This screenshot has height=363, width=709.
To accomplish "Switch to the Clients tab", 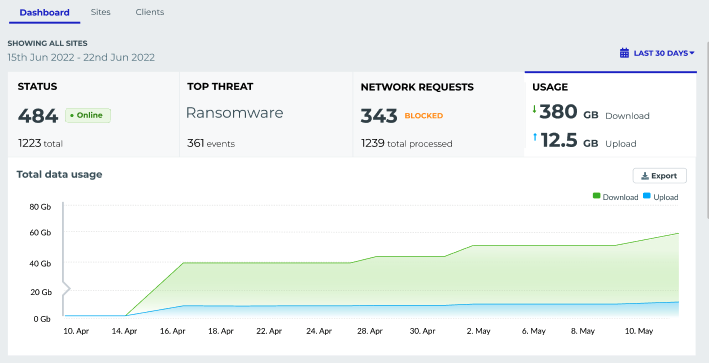I will coord(150,12).
